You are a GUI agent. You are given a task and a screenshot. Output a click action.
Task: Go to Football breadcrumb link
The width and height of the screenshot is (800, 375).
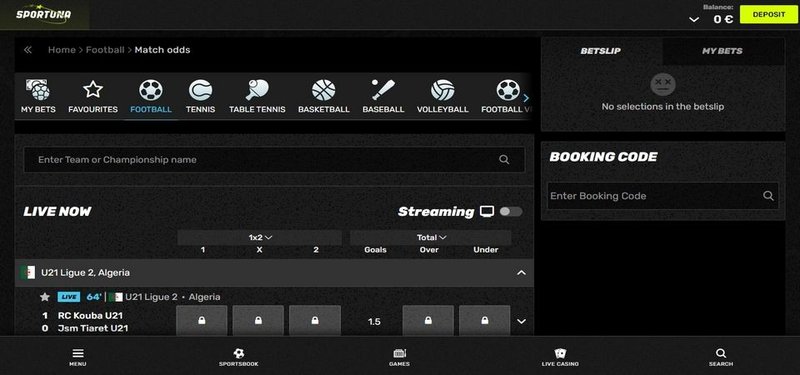point(105,50)
